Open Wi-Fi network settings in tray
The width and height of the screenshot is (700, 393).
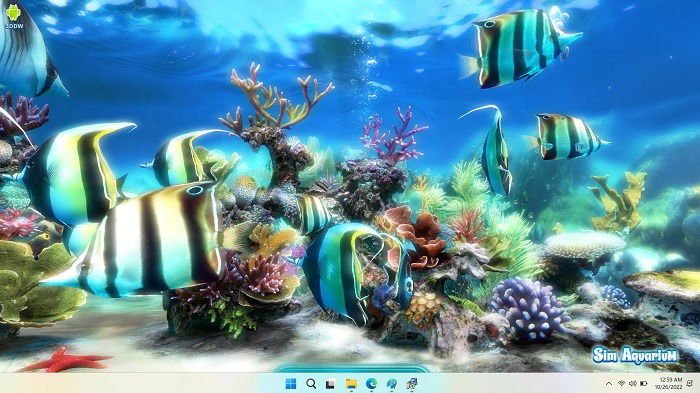621,384
